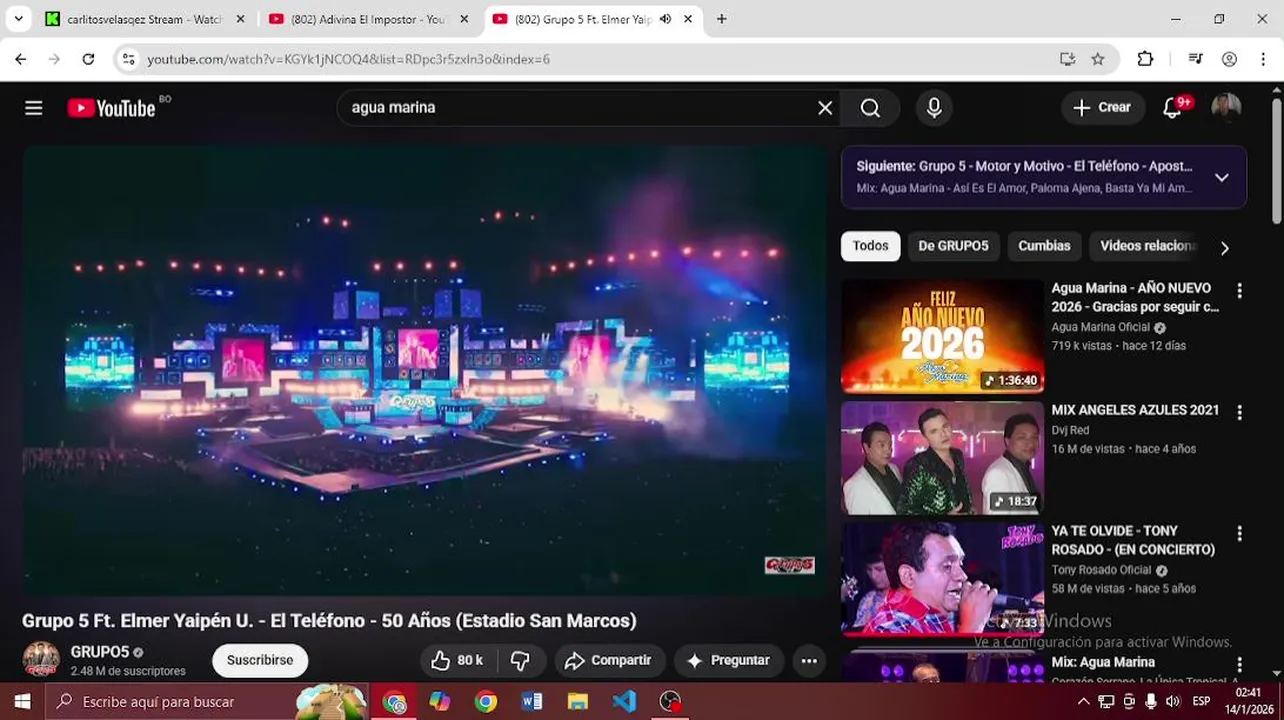Click the Chrome address bar URL

click(348, 59)
